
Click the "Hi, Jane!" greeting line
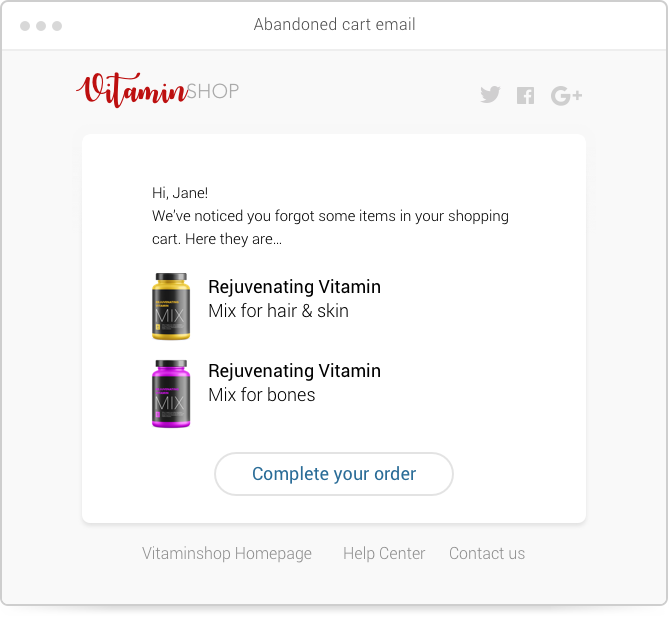point(180,193)
